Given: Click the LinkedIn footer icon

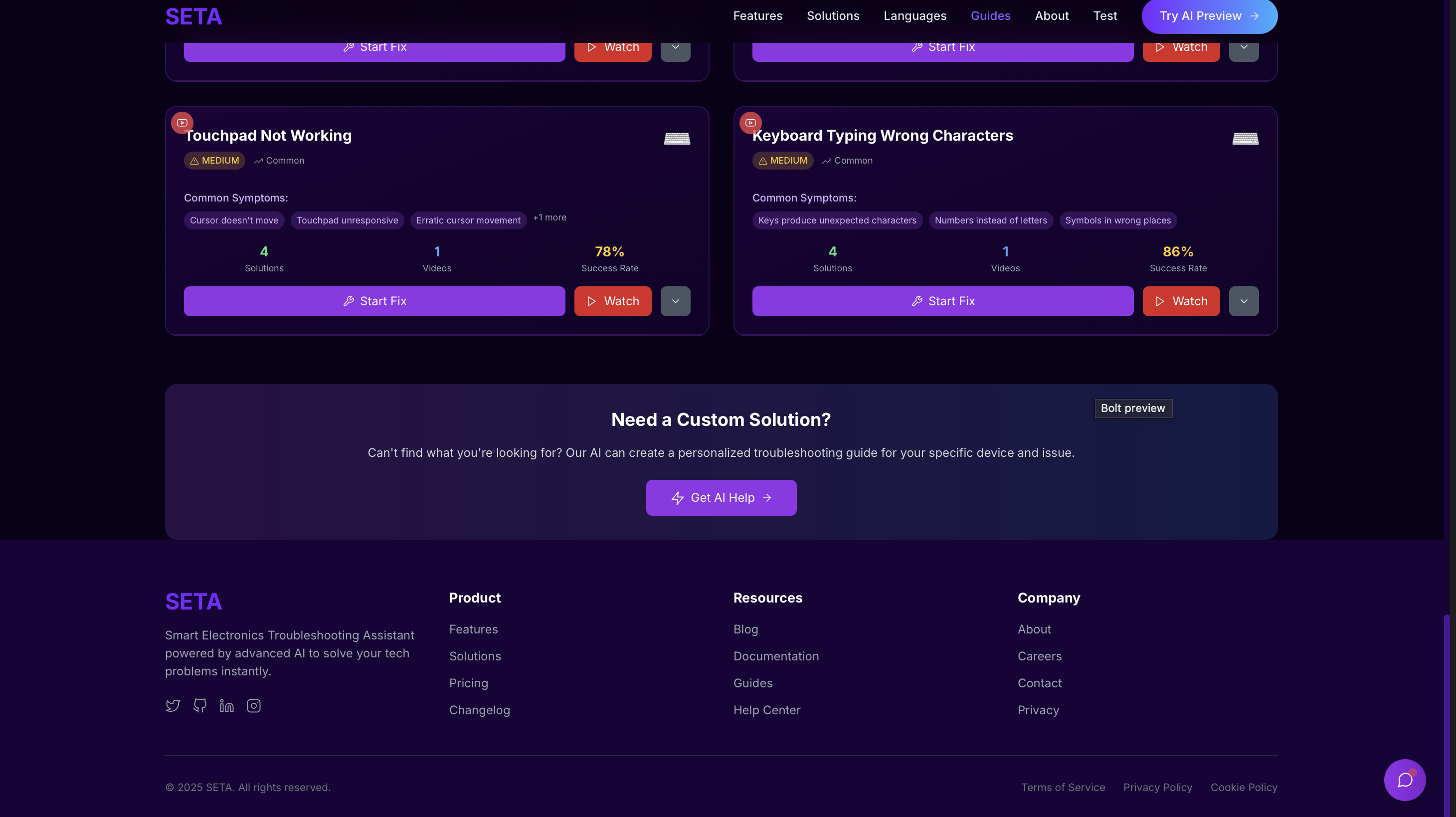Looking at the screenshot, I should click(227, 706).
